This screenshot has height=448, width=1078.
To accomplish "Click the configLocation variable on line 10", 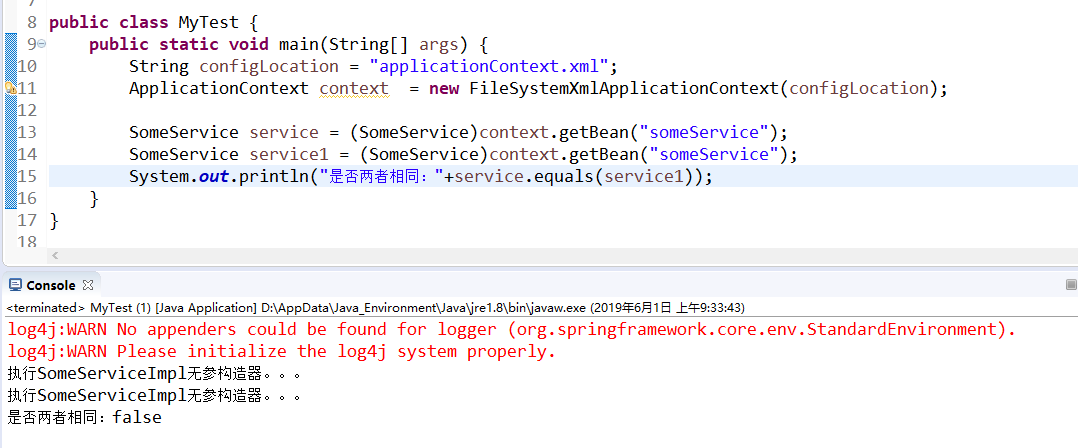I will click(x=269, y=67).
